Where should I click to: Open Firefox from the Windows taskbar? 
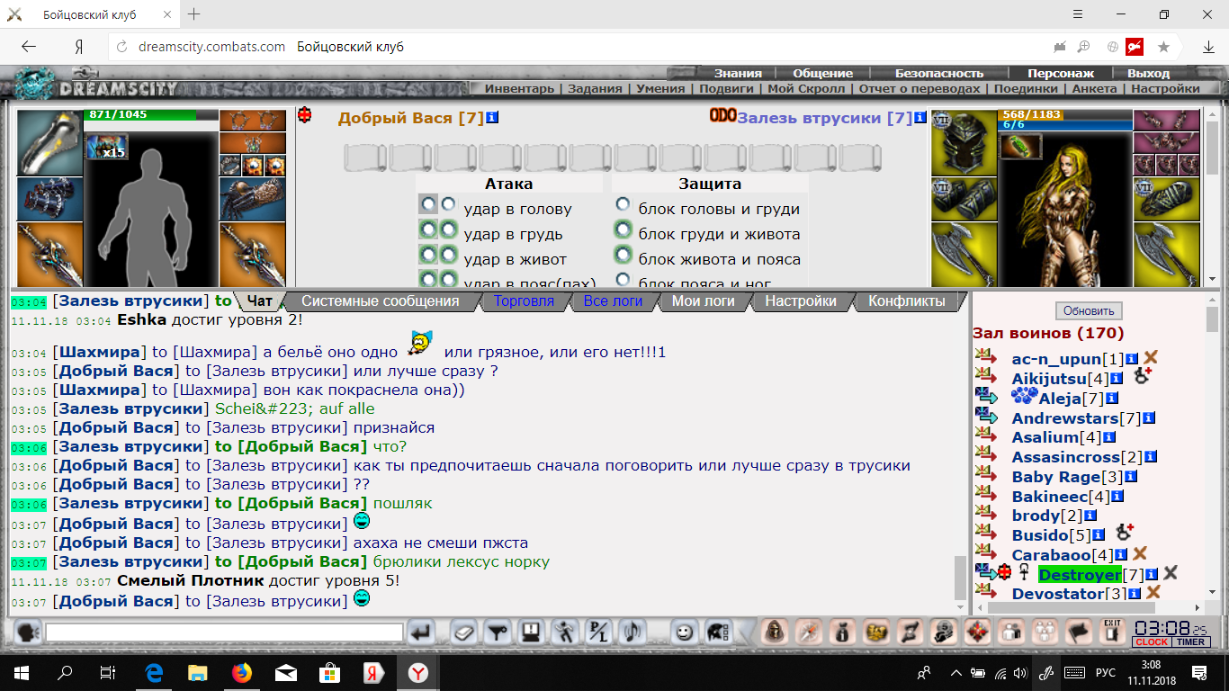(x=242, y=673)
